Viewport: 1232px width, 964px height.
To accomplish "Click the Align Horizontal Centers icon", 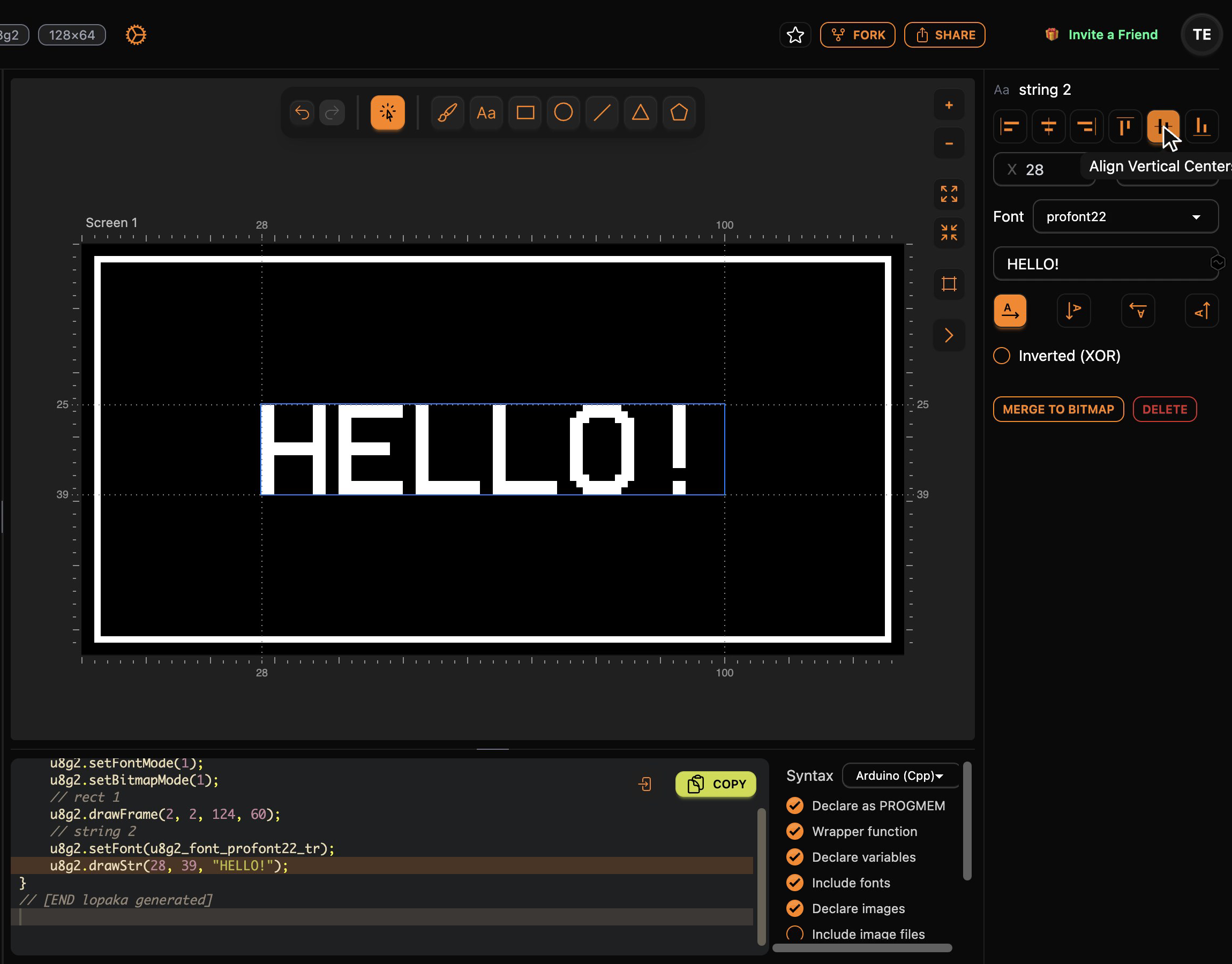I will click(1048, 126).
